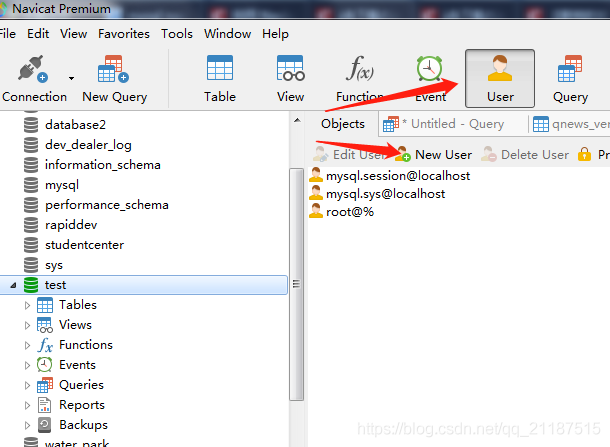Select user root@%
Viewport: 610px width, 447px height.
click(x=341, y=212)
